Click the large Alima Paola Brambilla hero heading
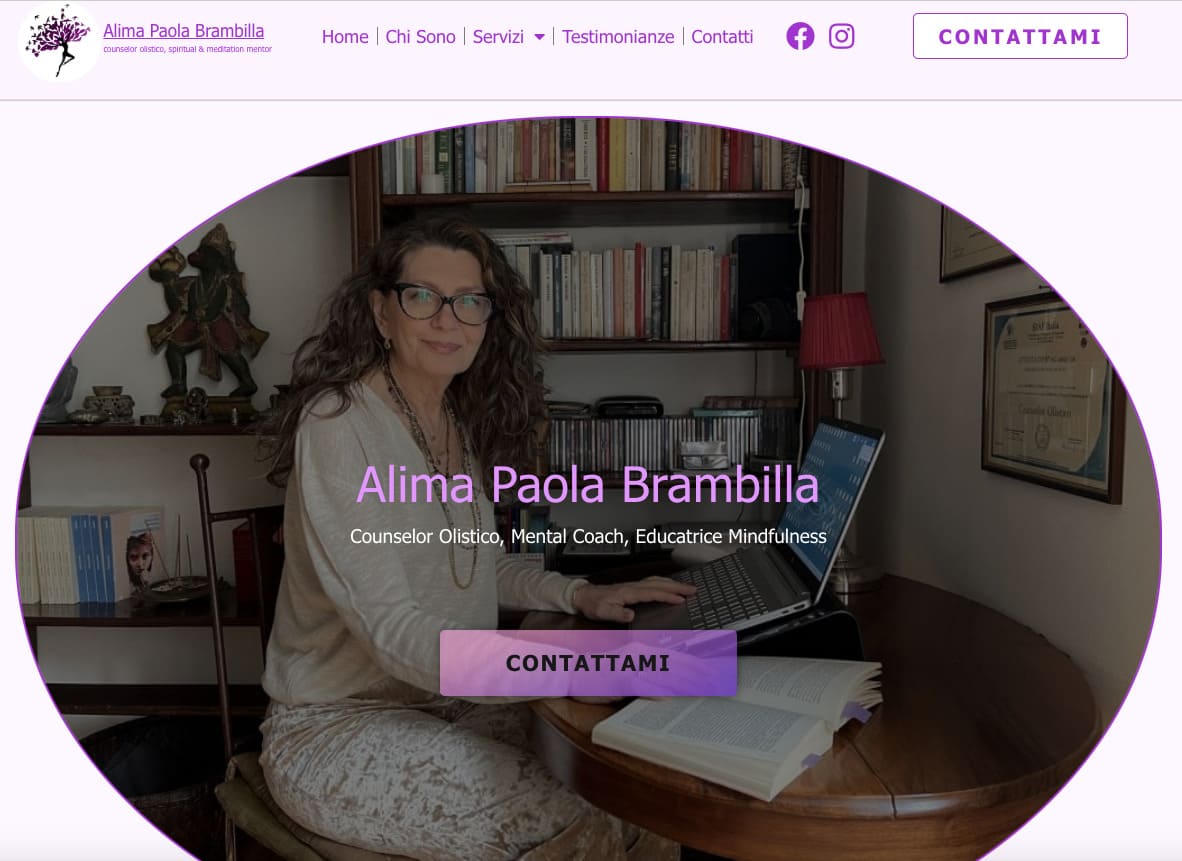The image size is (1182, 861). point(587,484)
